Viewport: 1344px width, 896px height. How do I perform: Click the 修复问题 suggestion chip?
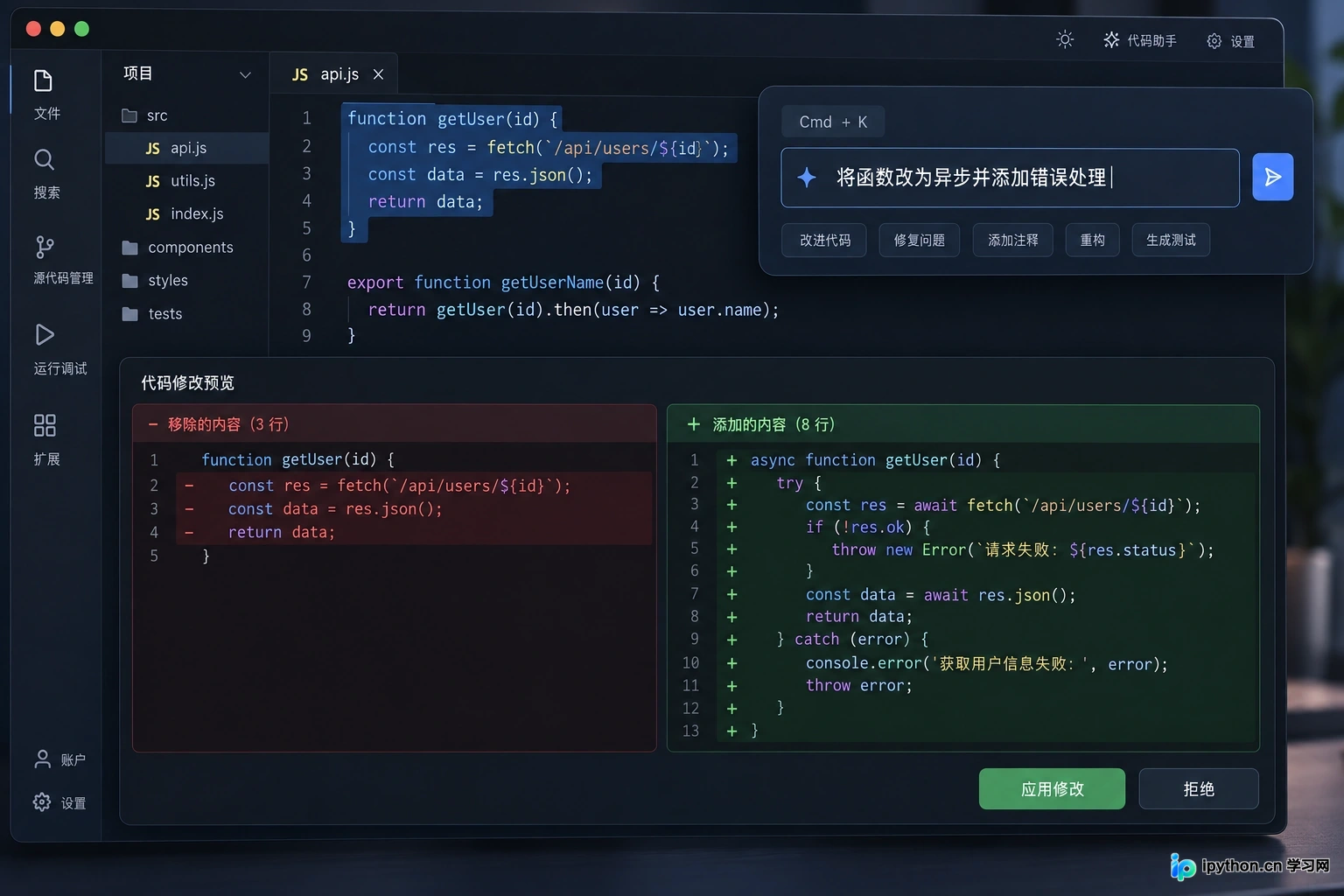919,240
